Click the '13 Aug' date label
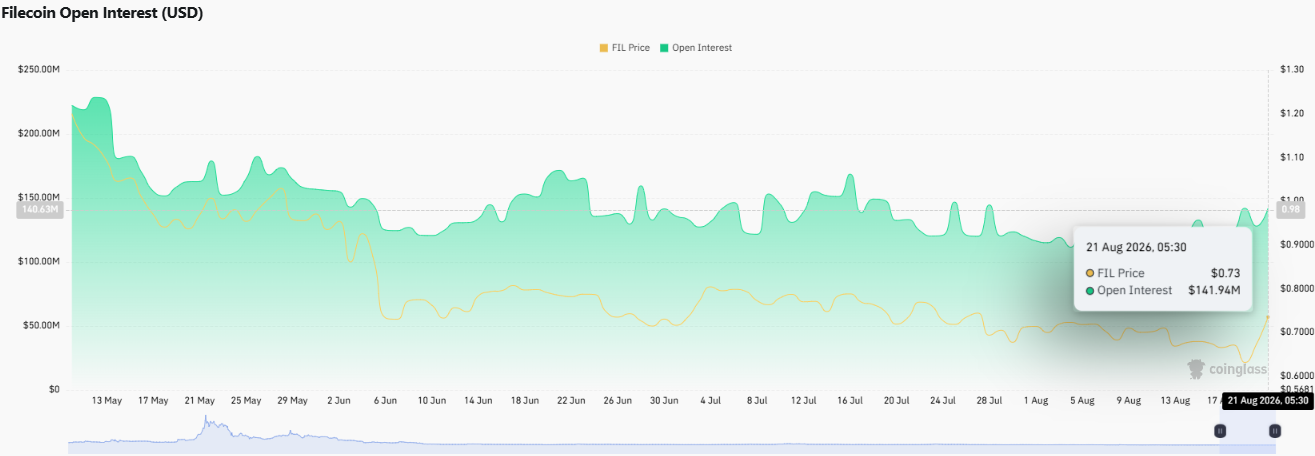1315x456 pixels. click(x=1174, y=400)
